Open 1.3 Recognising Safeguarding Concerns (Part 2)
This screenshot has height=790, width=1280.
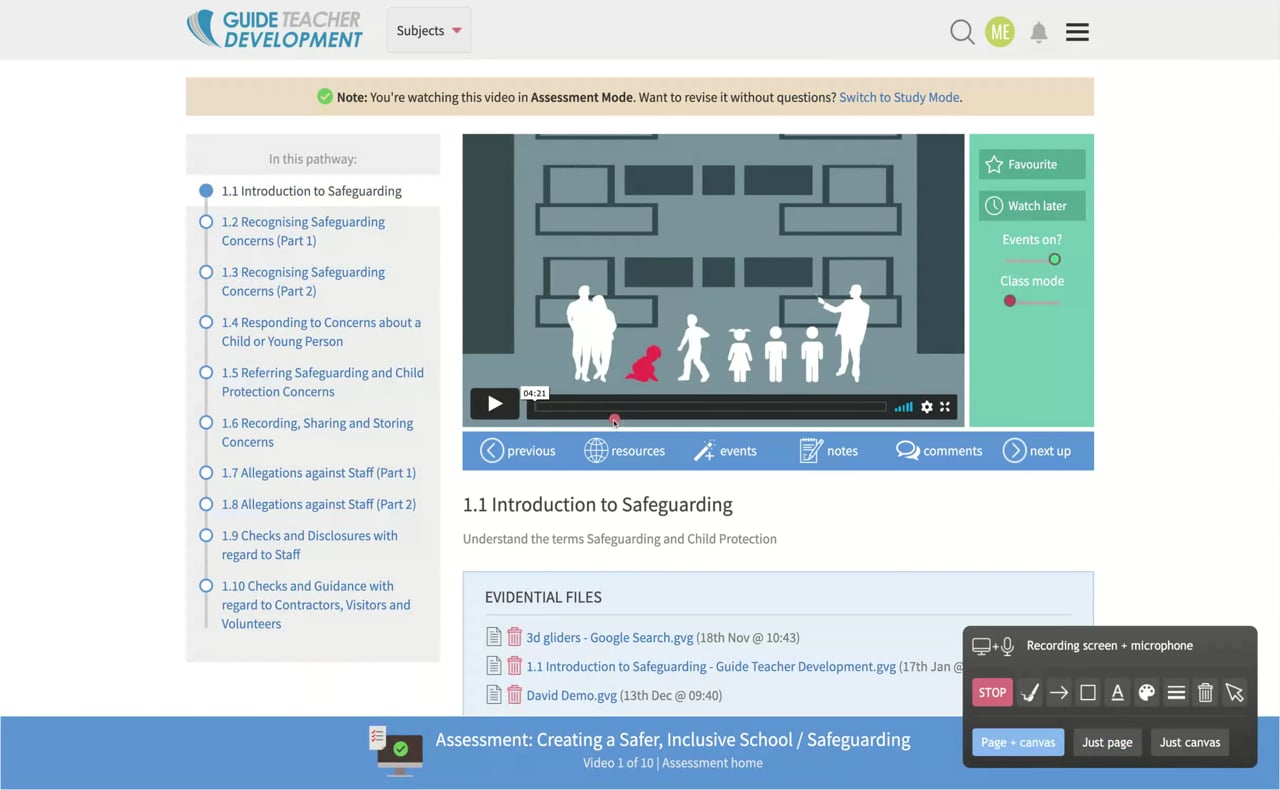[303, 281]
